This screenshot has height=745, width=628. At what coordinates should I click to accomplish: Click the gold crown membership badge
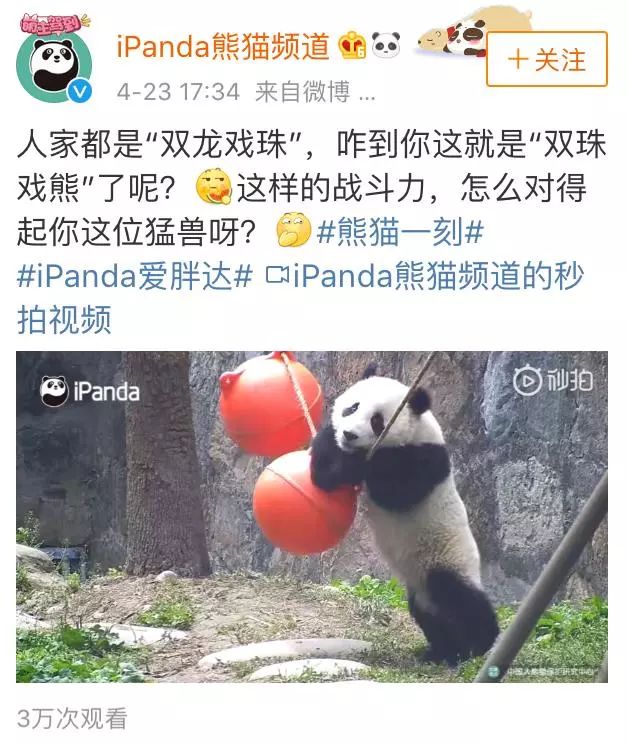pos(352,45)
